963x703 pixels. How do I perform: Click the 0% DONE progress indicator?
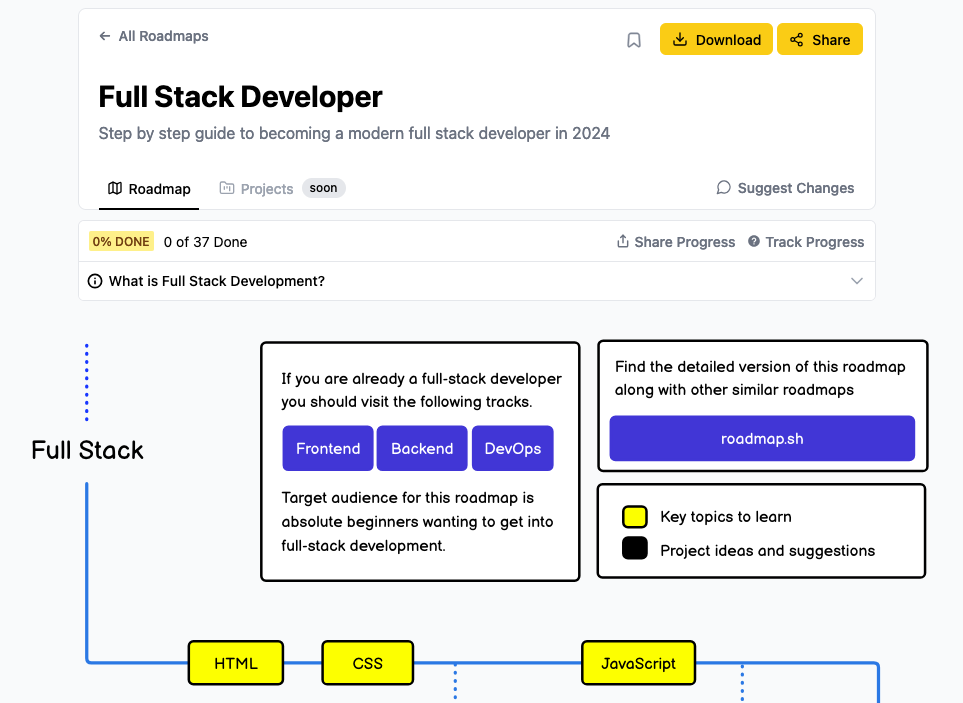pos(120,241)
